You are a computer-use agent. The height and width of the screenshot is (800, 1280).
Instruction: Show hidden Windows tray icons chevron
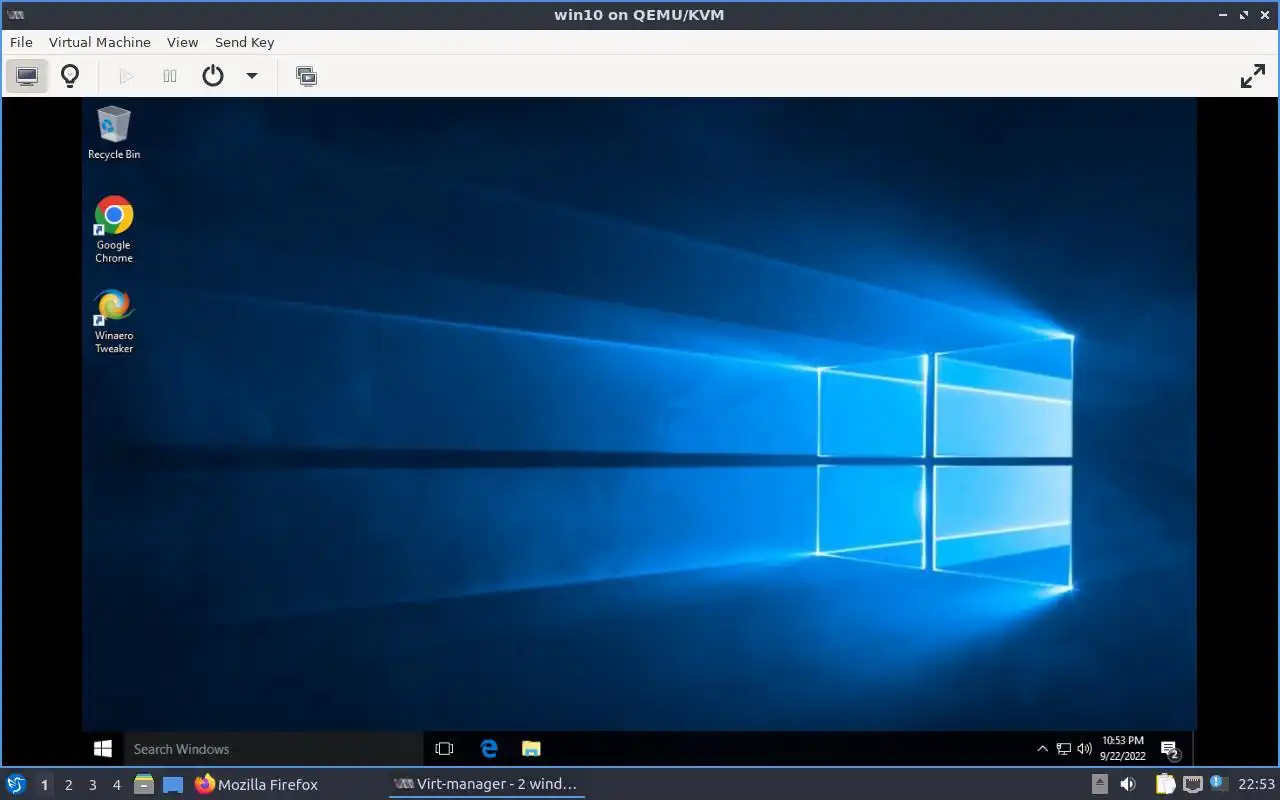1042,748
